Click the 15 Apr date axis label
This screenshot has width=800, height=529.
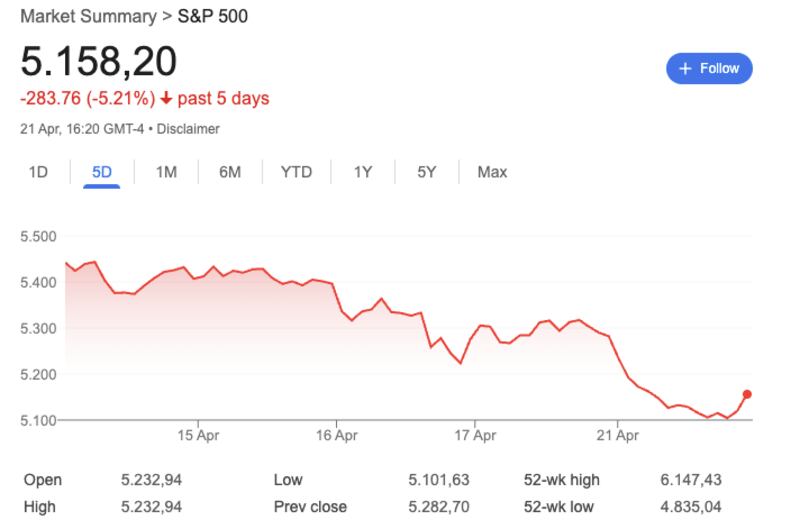198,436
